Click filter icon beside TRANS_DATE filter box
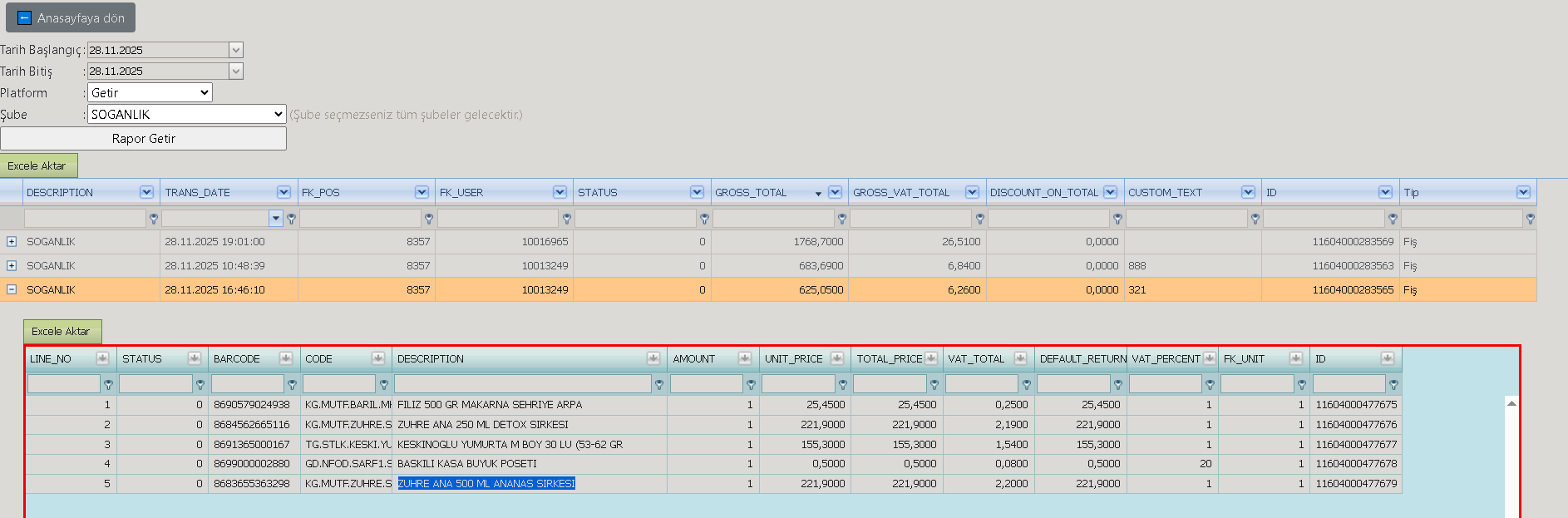This screenshot has width=1568, height=518. click(291, 219)
